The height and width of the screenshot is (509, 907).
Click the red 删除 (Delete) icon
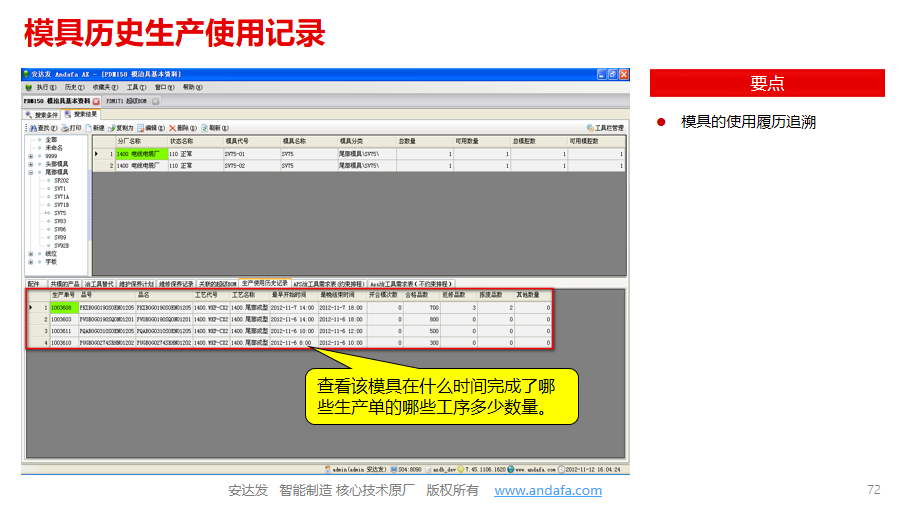click(180, 128)
